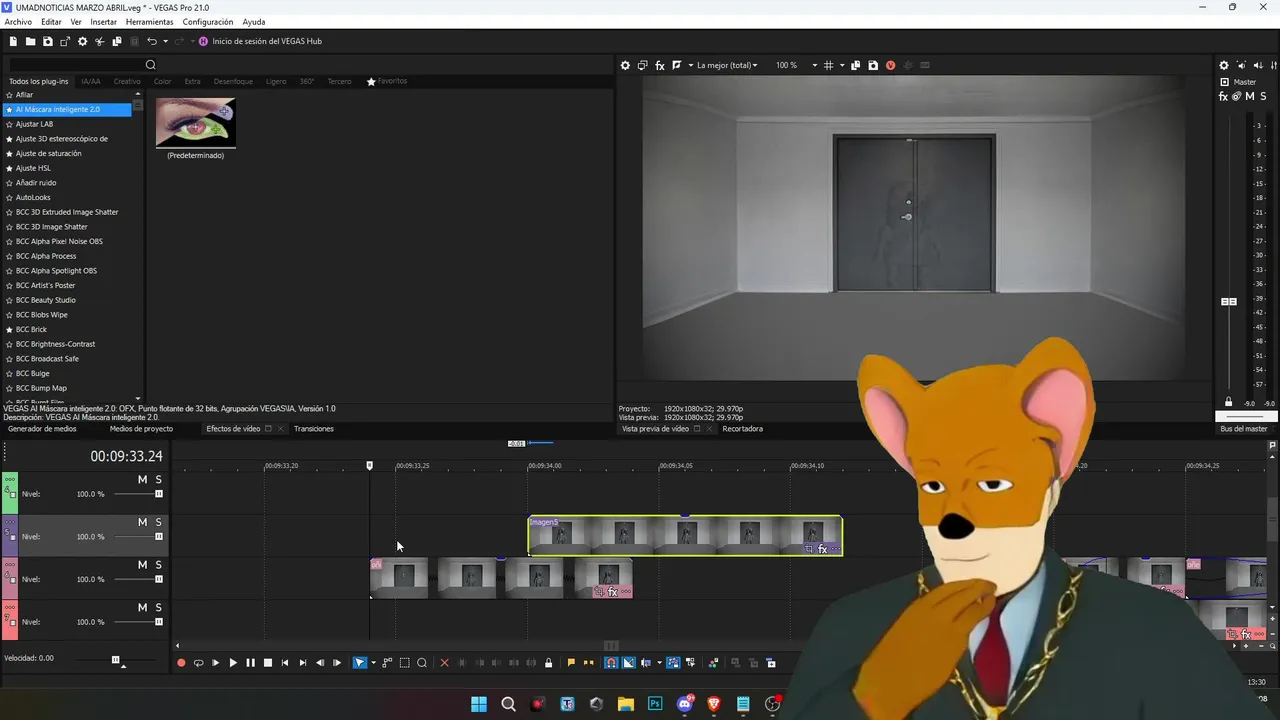Click the (Predeterminado) preset thumbnail
The height and width of the screenshot is (720, 1280).
196,123
